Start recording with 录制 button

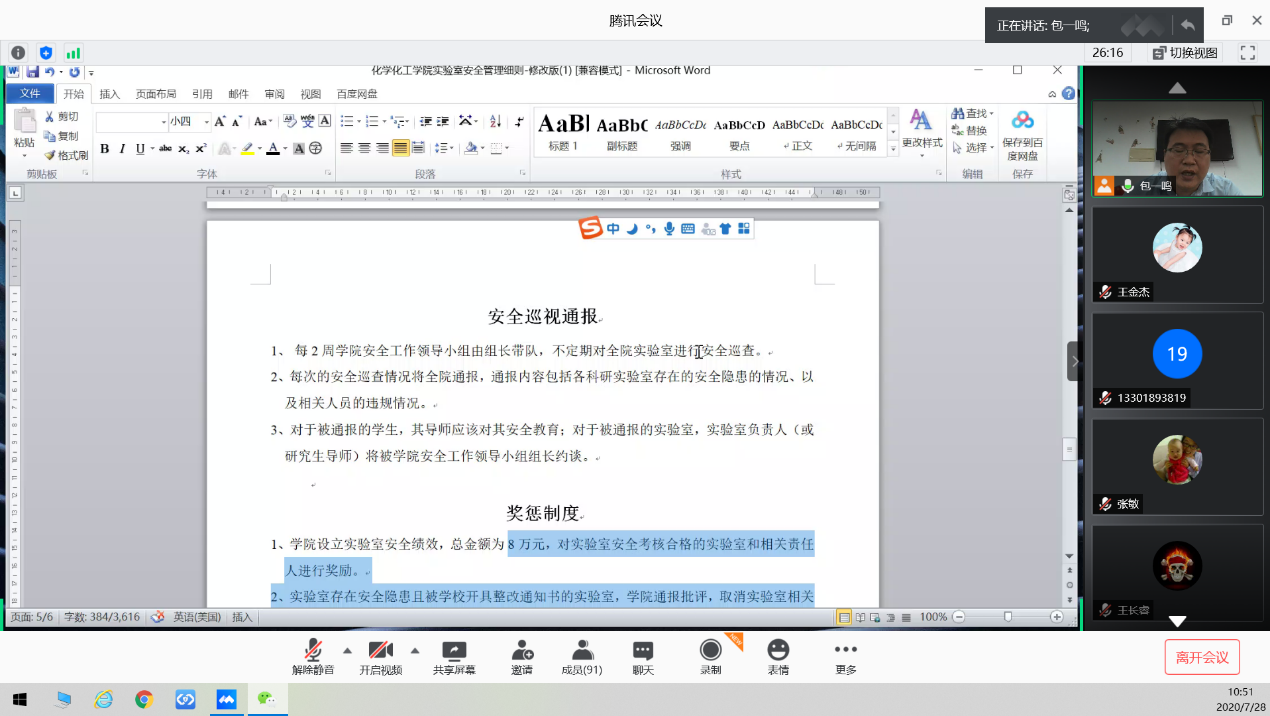(x=710, y=657)
